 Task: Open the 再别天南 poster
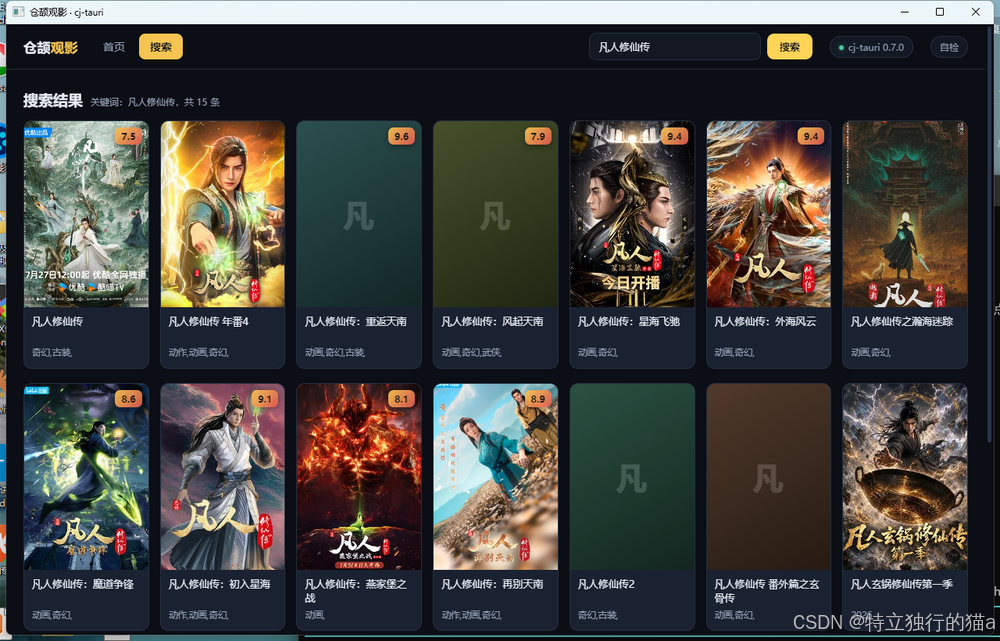tap(496, 477)
